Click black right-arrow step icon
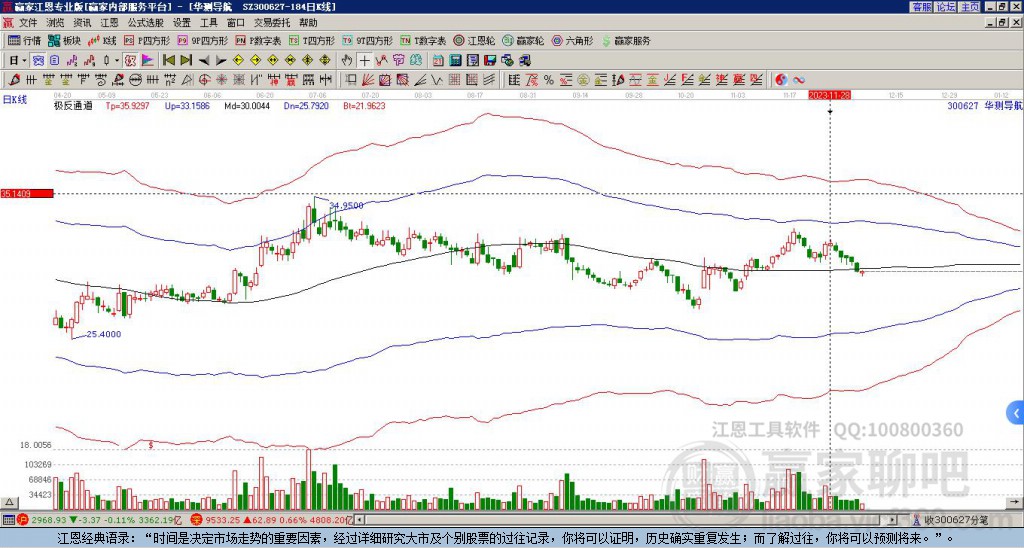 pyautogui.click(x=221, y=60)
